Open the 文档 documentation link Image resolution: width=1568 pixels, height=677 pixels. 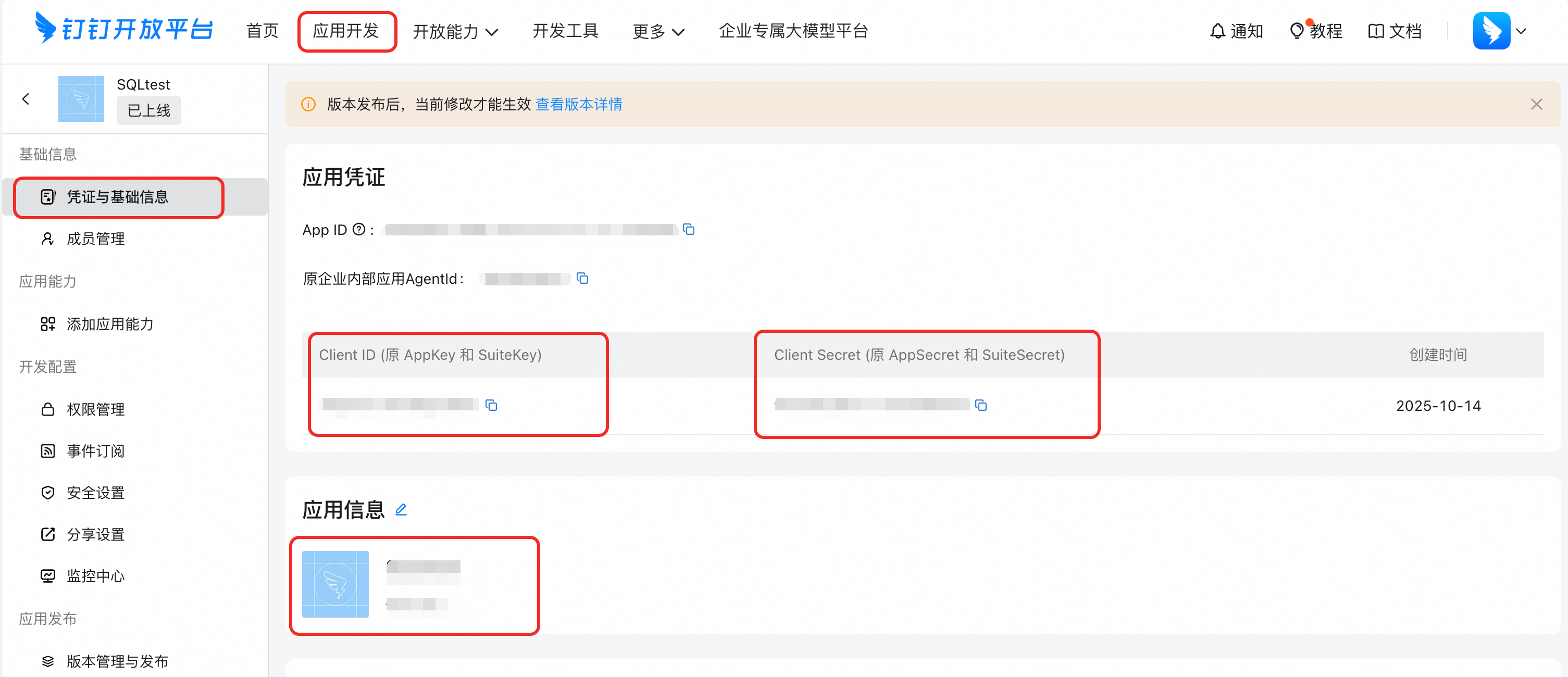1395,30
